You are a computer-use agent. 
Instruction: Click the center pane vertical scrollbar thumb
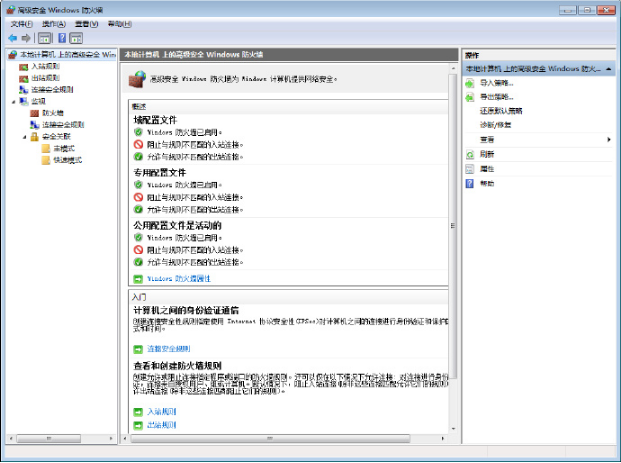click(453, 226)
